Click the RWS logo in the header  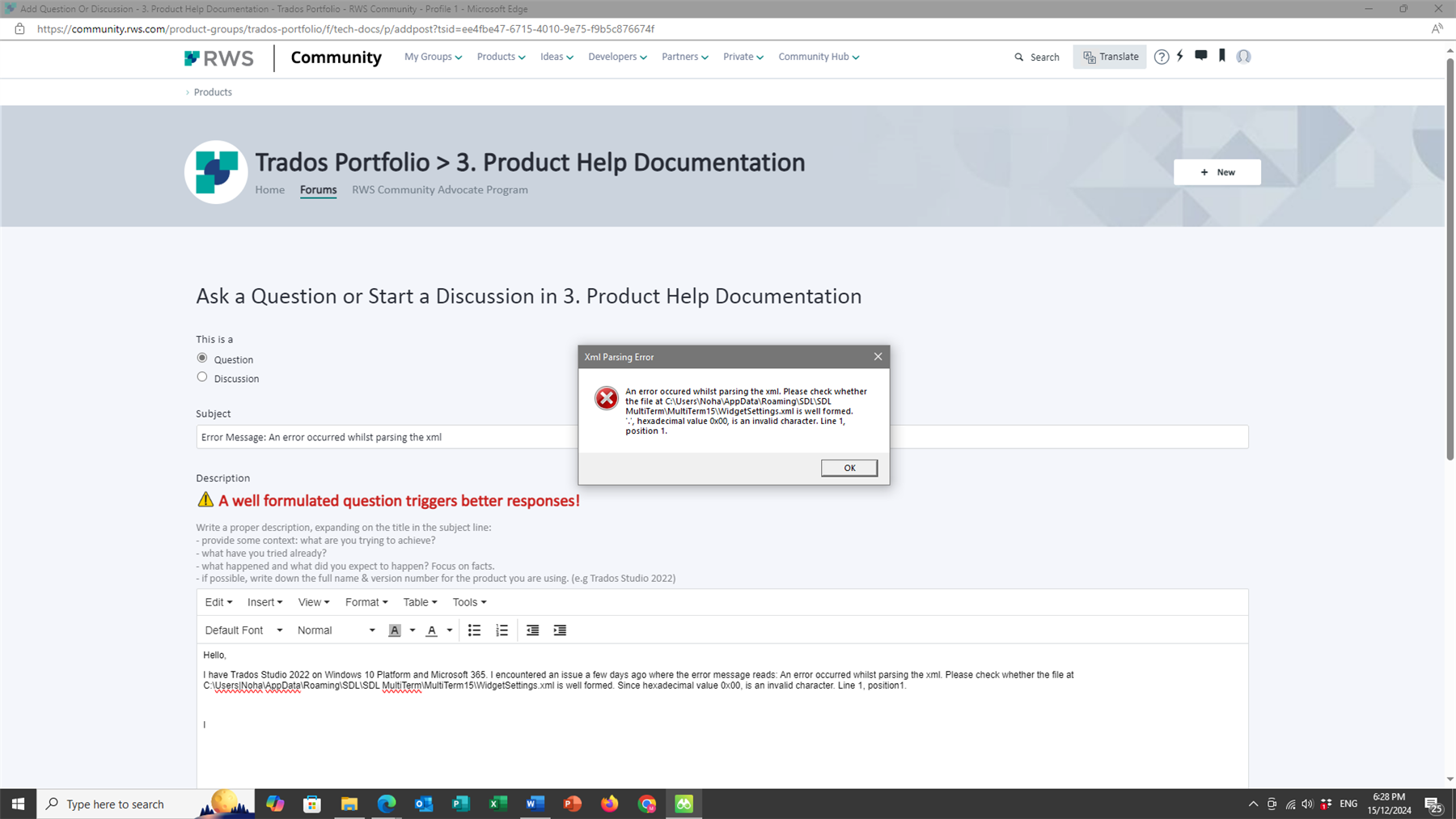[218, 58]
